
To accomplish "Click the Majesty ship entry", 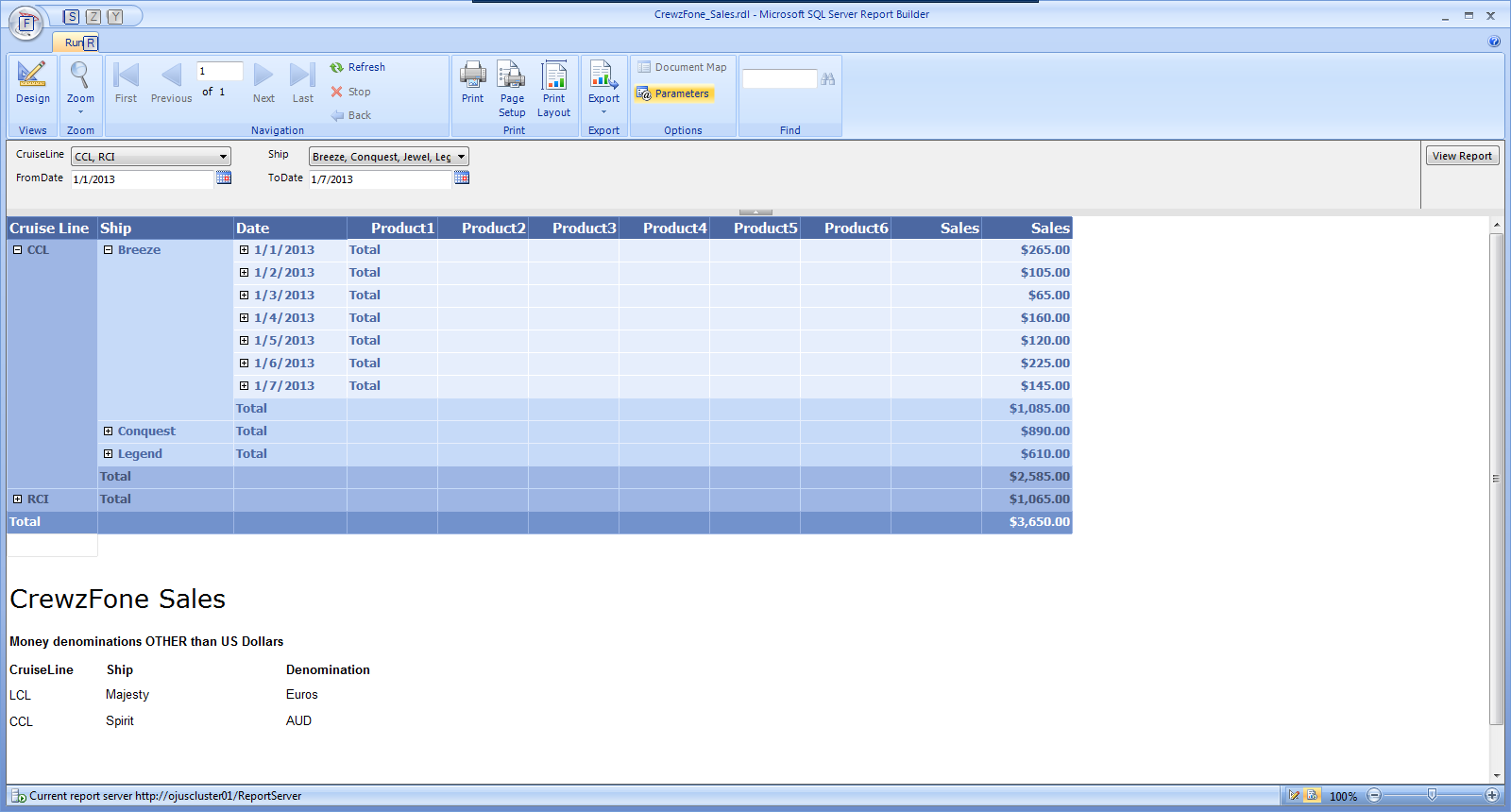I will click(127, 694).
